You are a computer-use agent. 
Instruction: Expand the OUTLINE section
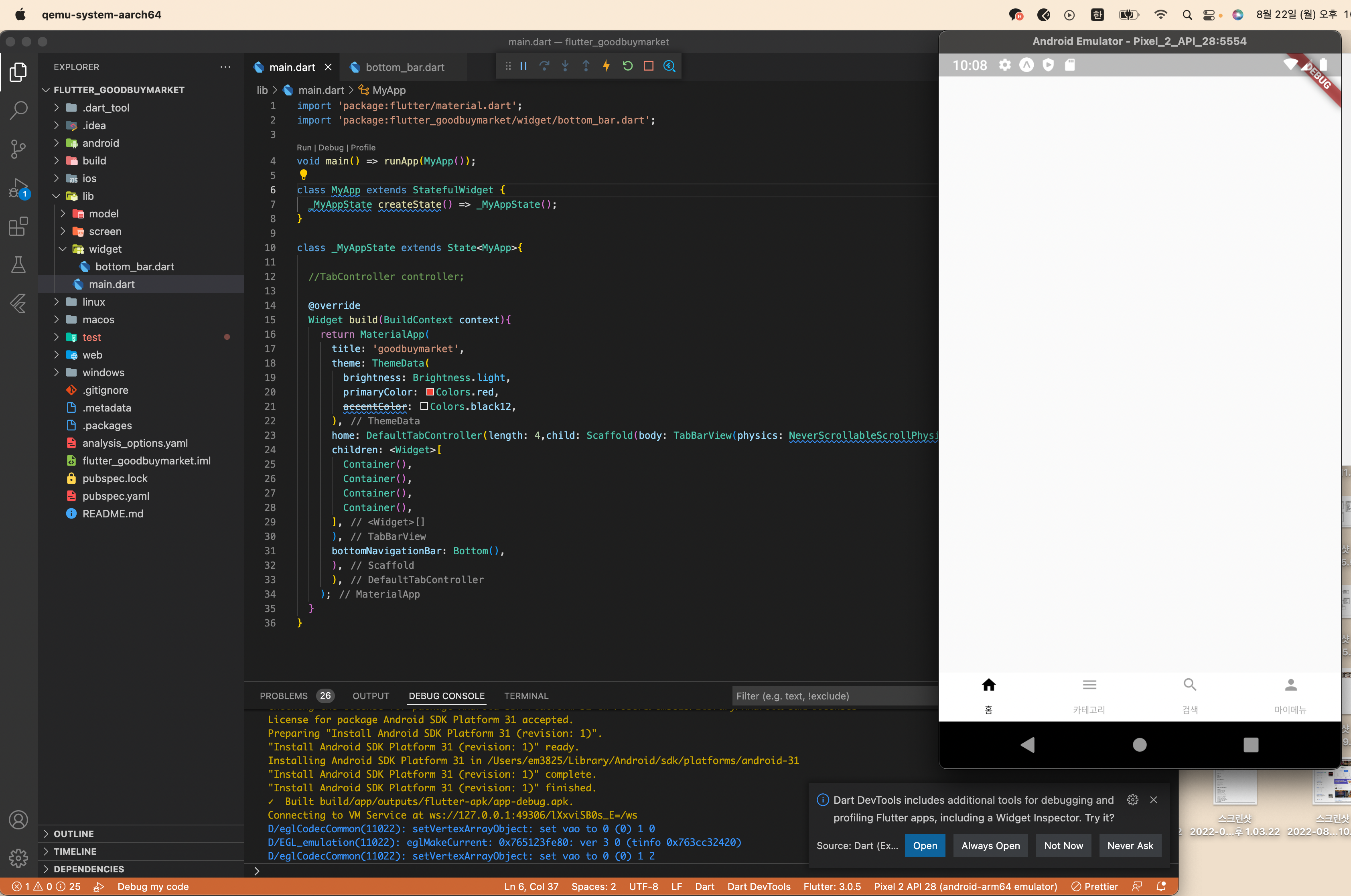coord(73,834)
